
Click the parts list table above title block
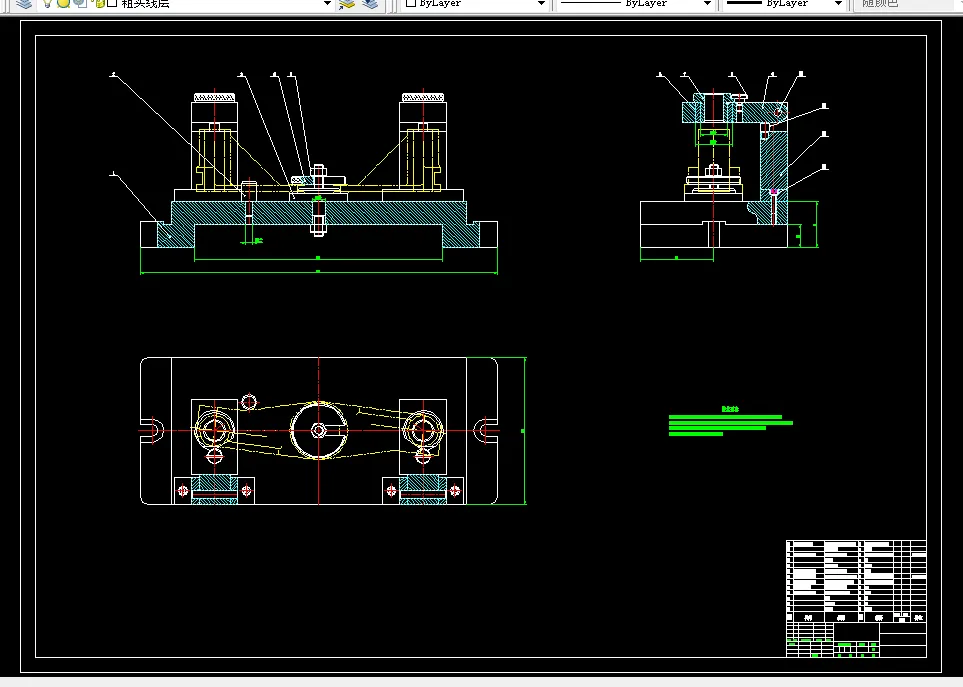tap(856, 578)
